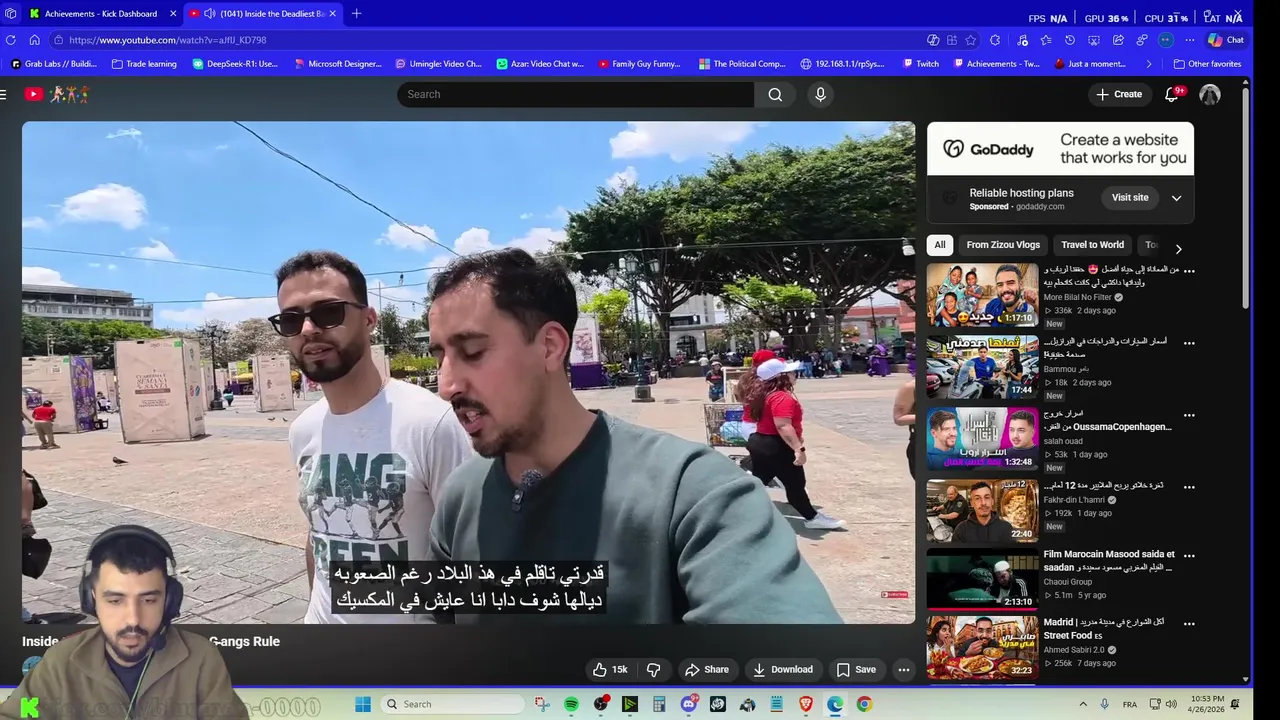Open browser Extensions puzzle icon
The image size is (1280, 720).
pyautogui.click(x=995, y=40)
